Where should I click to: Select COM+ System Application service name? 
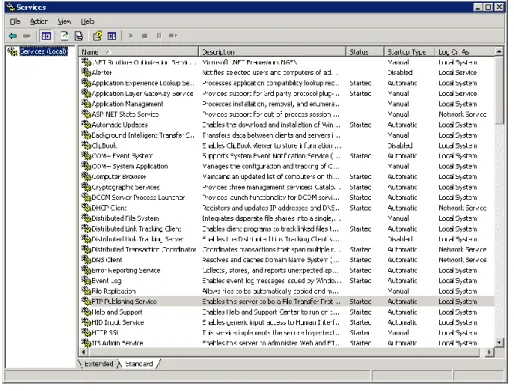[x=130, y=166]
